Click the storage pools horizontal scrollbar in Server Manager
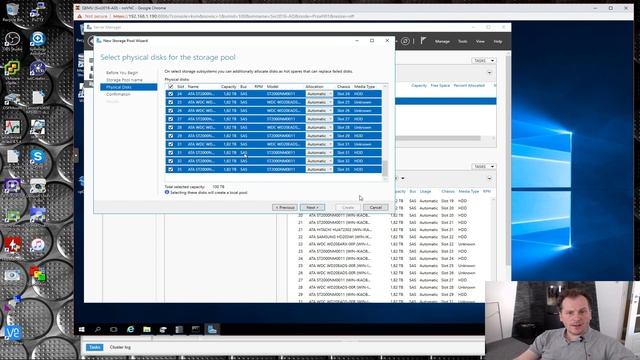The height and width of the screenshot is (360, 640). 439,138
